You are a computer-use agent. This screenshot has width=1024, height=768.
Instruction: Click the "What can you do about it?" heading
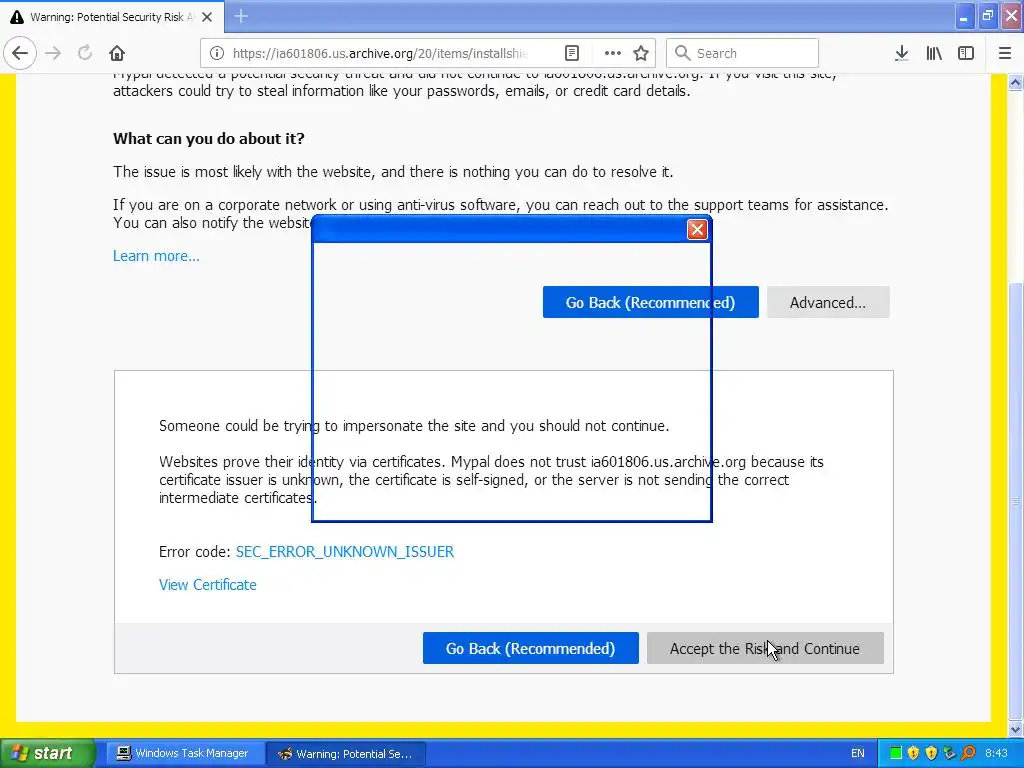[209, 138]
